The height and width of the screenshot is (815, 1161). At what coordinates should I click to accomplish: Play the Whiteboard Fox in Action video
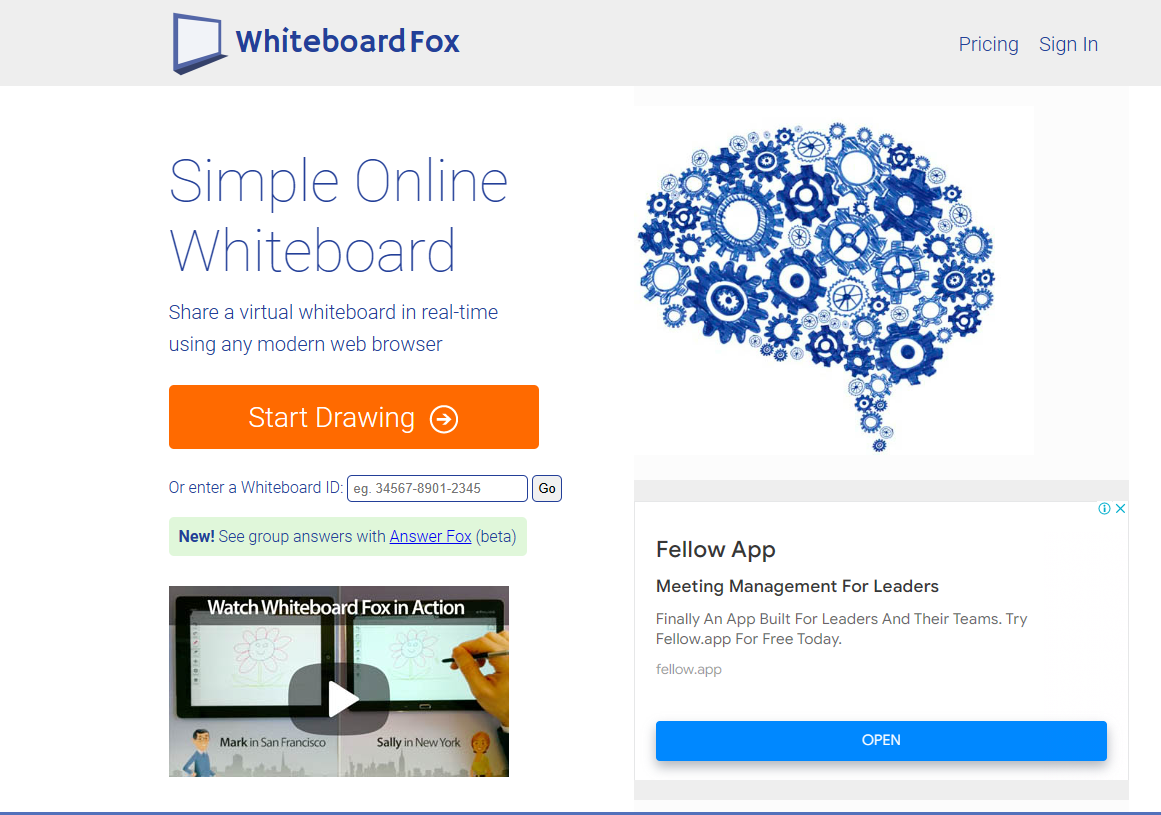pyautogui.click(x=339, y=698)
